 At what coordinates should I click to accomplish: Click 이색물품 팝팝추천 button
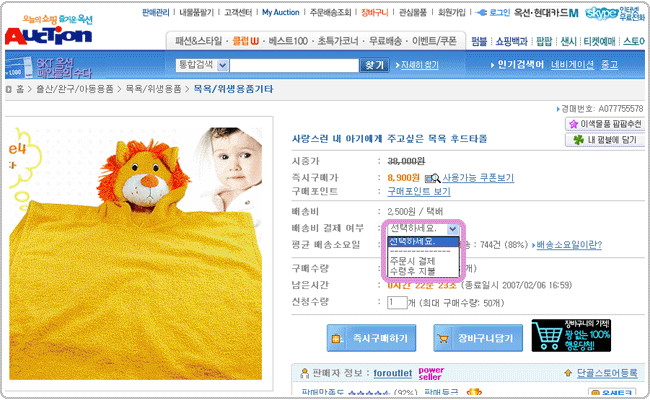coord(603,124)
